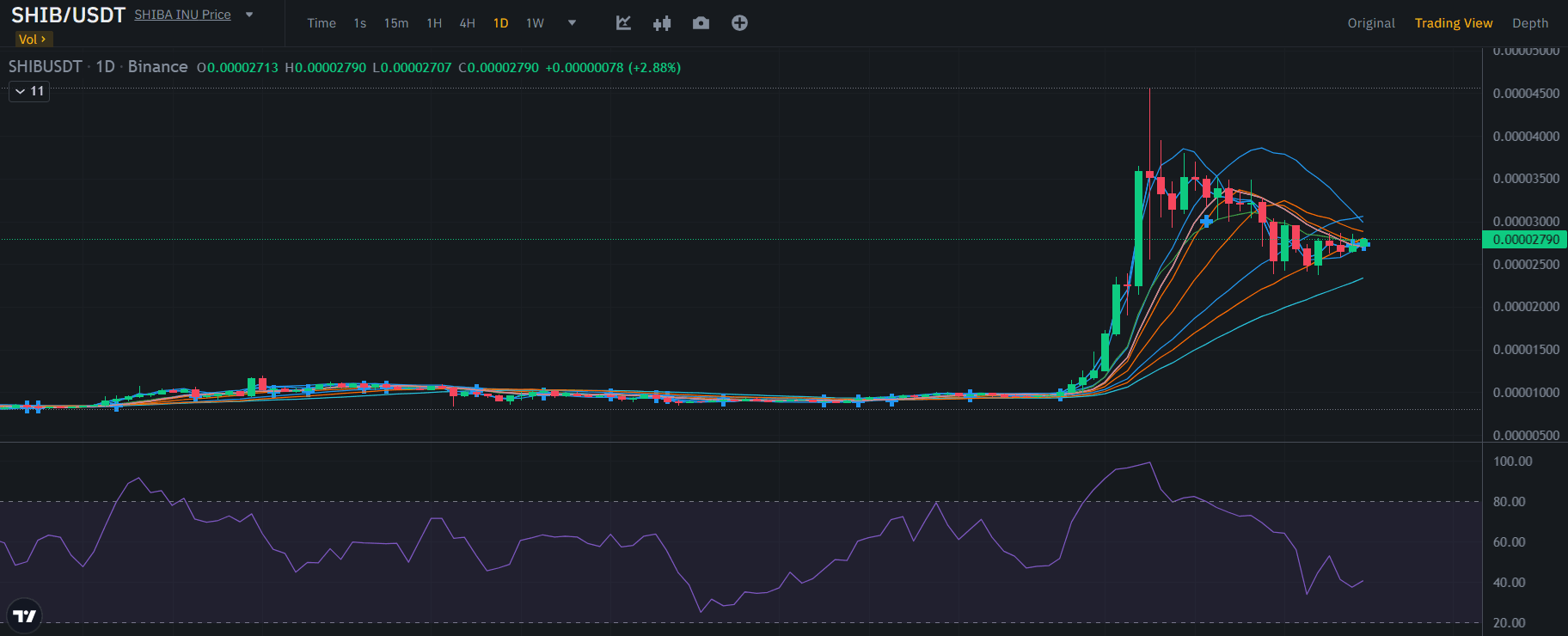Viewport: 1568px width, 636px height.
Task: Open the SHIB/USDT pair dropdown arrow
Action: (249, 15)
